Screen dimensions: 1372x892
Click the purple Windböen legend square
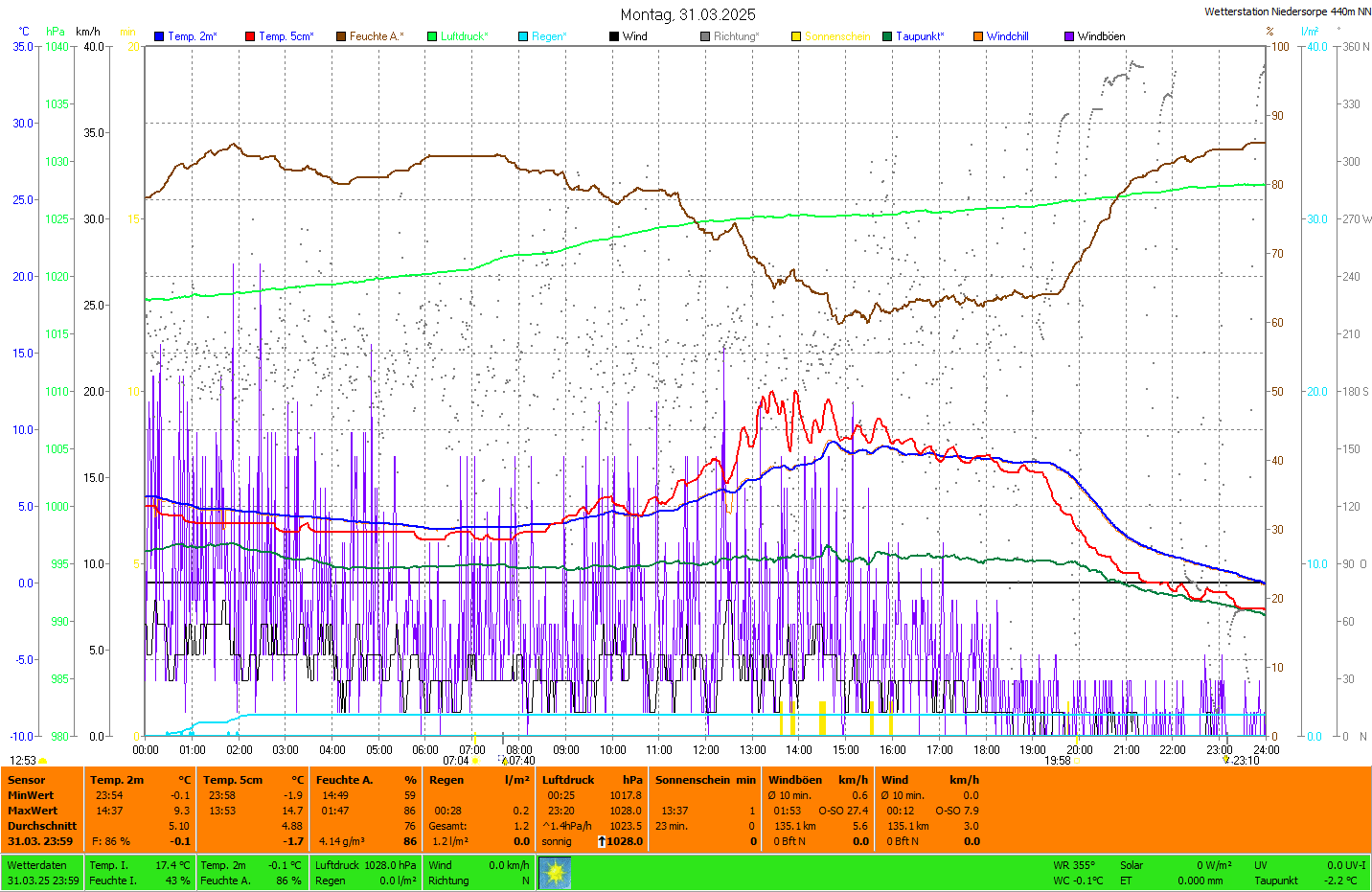click(1069, 36)
